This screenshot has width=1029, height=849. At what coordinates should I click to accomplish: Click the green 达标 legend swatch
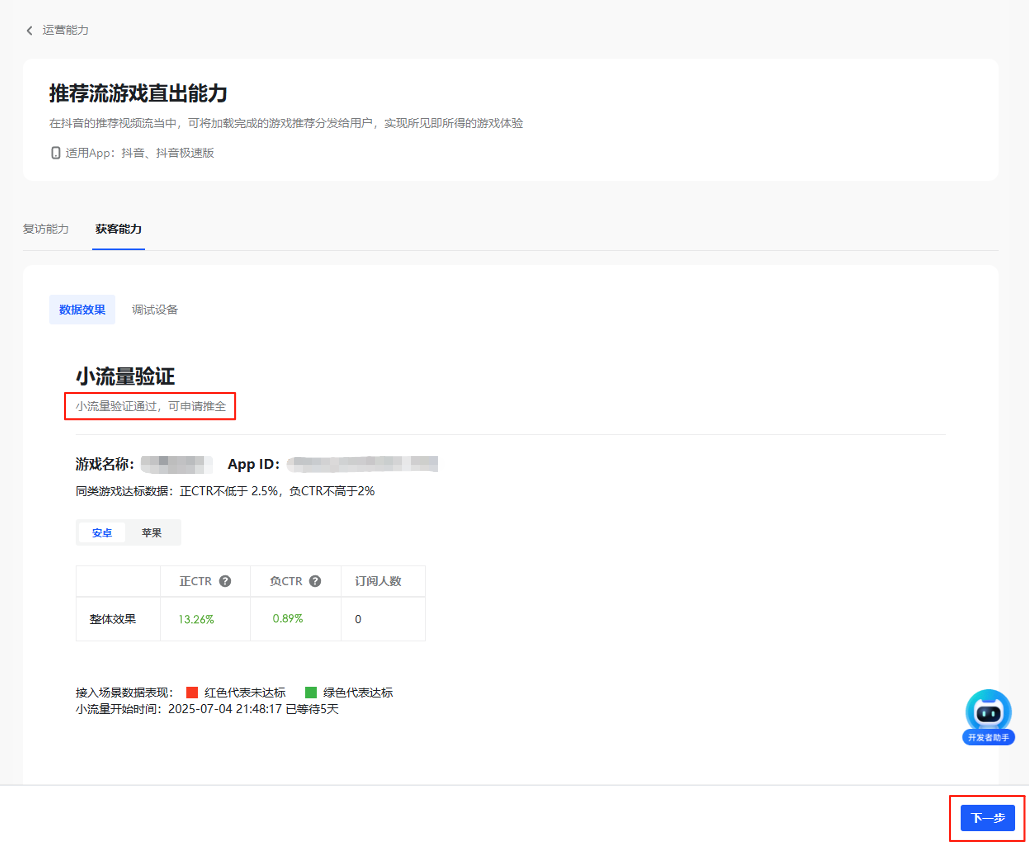click(x=311, y=692)
